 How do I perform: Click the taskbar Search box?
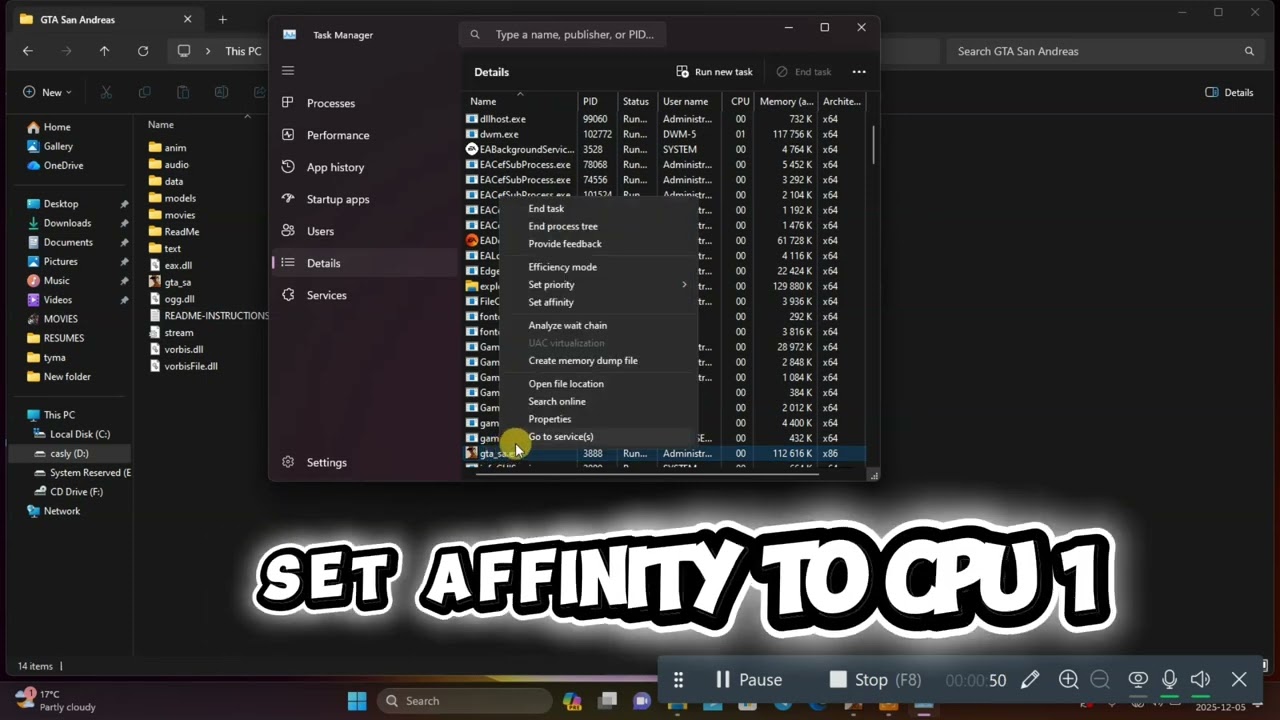(x=463, y=701)
